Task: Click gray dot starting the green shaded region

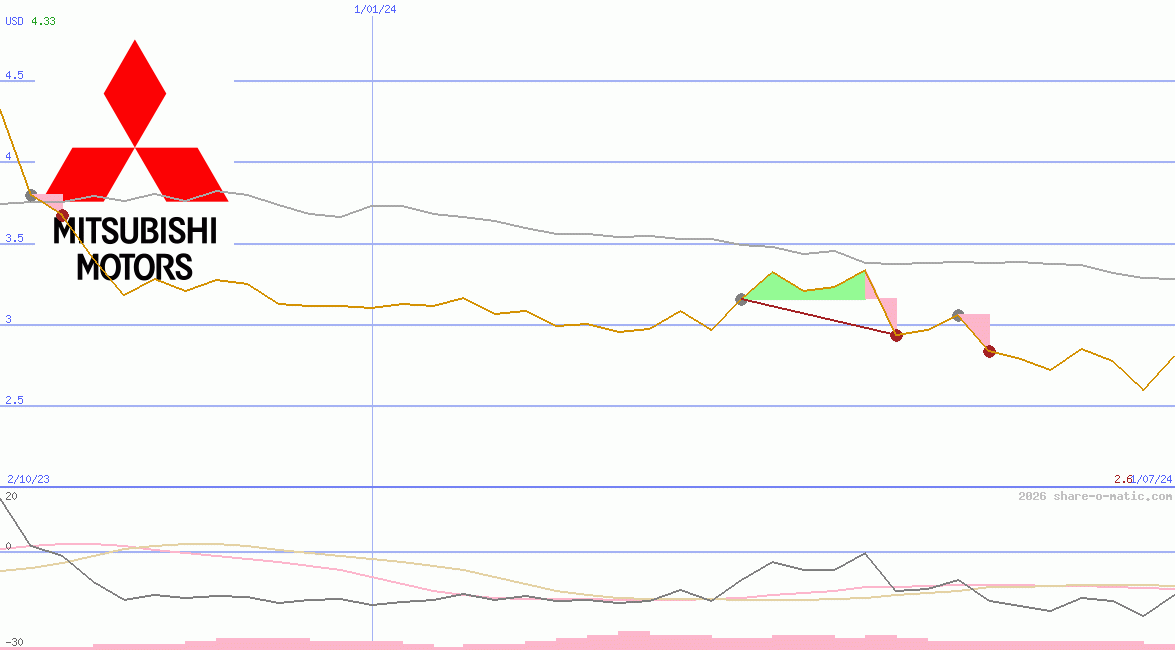Action: pyautogui.click(x=742, y=299)
